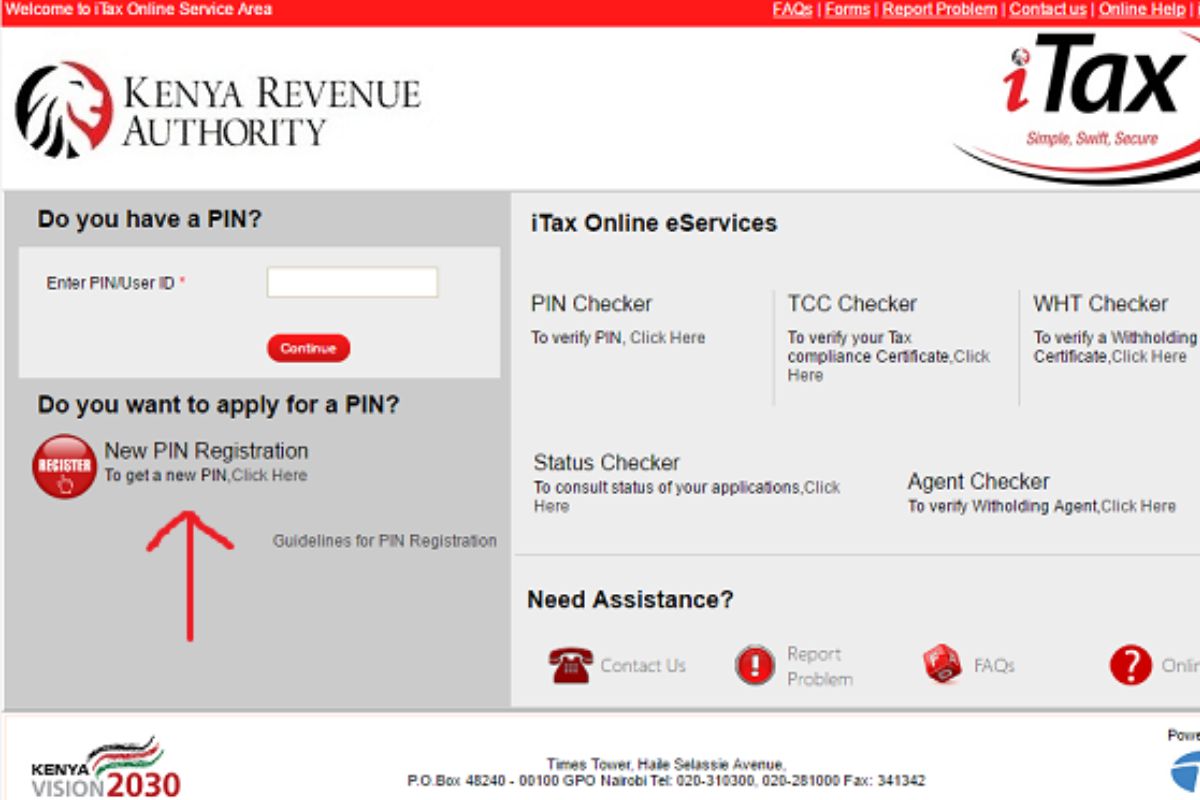Screen dimensions: 1200x800
Task: Open Forms link in top bar
Action: point(847,9)
